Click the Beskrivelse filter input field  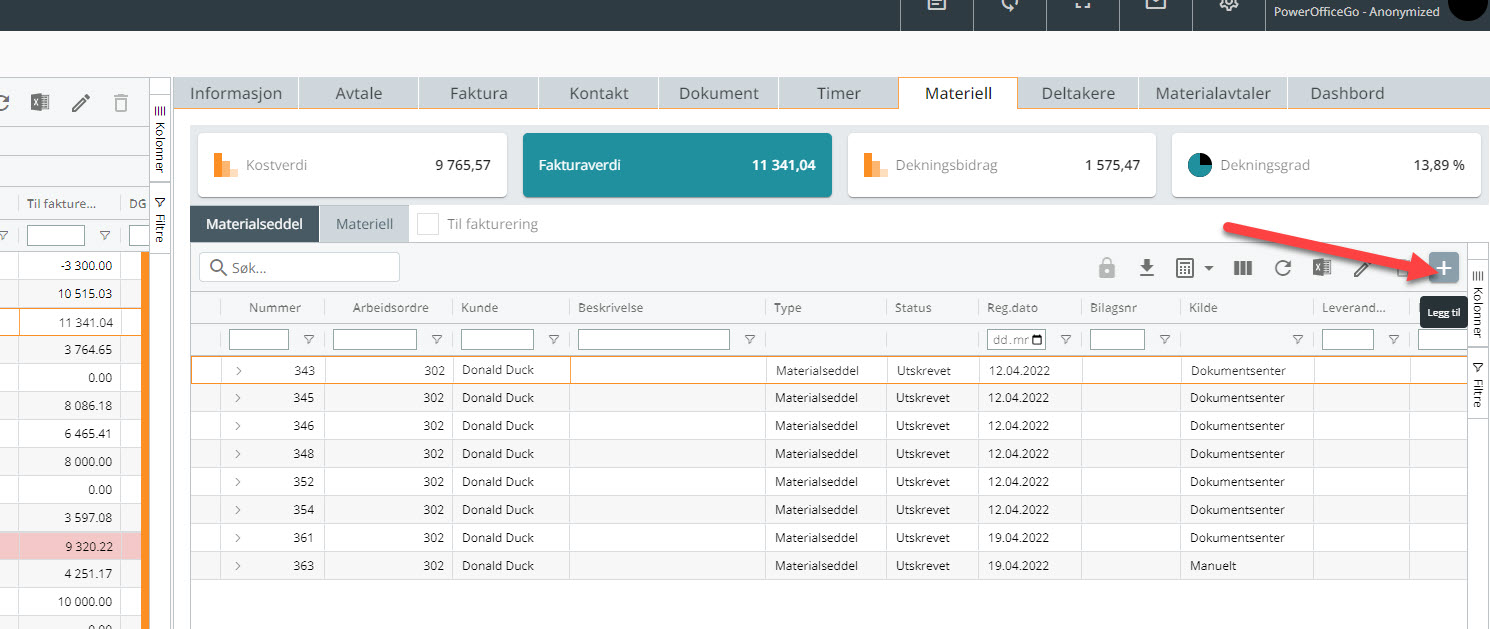coord(654,340)
